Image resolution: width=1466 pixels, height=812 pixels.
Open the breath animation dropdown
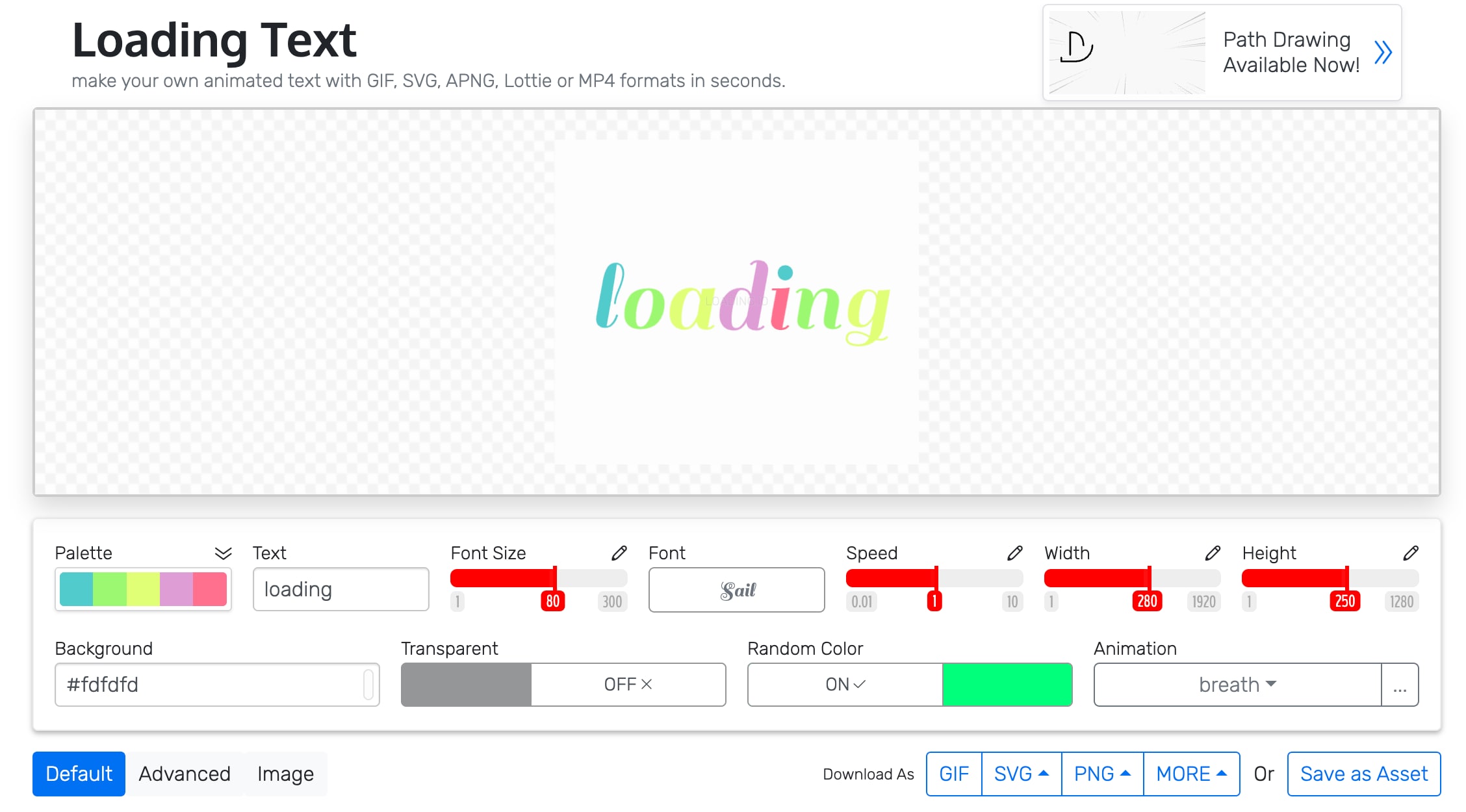[x=1237, y=684]
